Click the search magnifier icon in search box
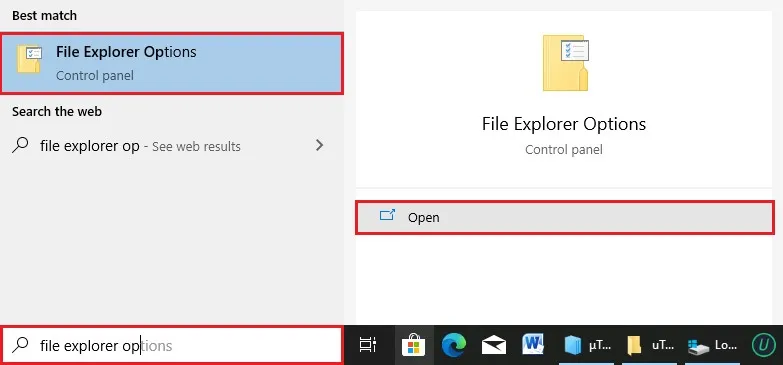This screenshot has height=365, width=783. point(20,345)
